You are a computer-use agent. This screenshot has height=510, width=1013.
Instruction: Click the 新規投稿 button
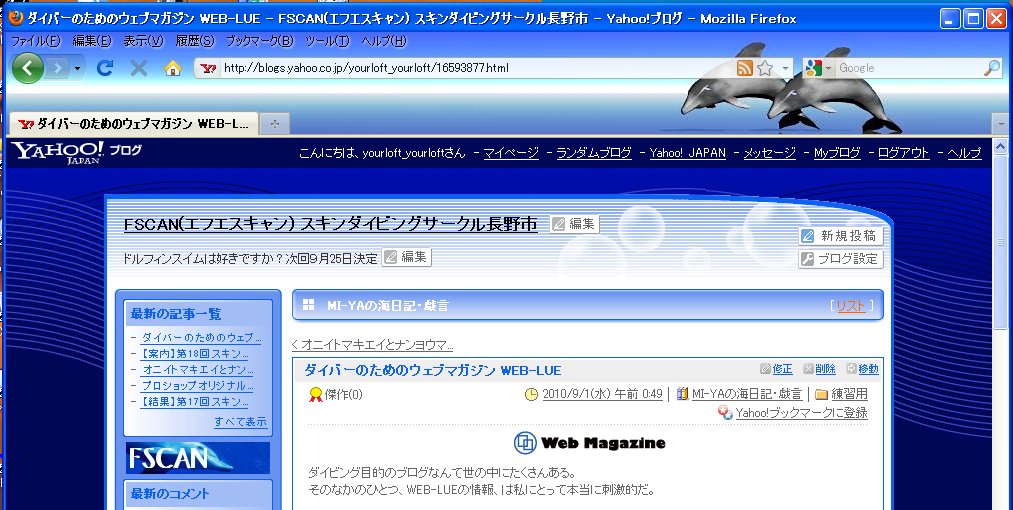point(840,236)
